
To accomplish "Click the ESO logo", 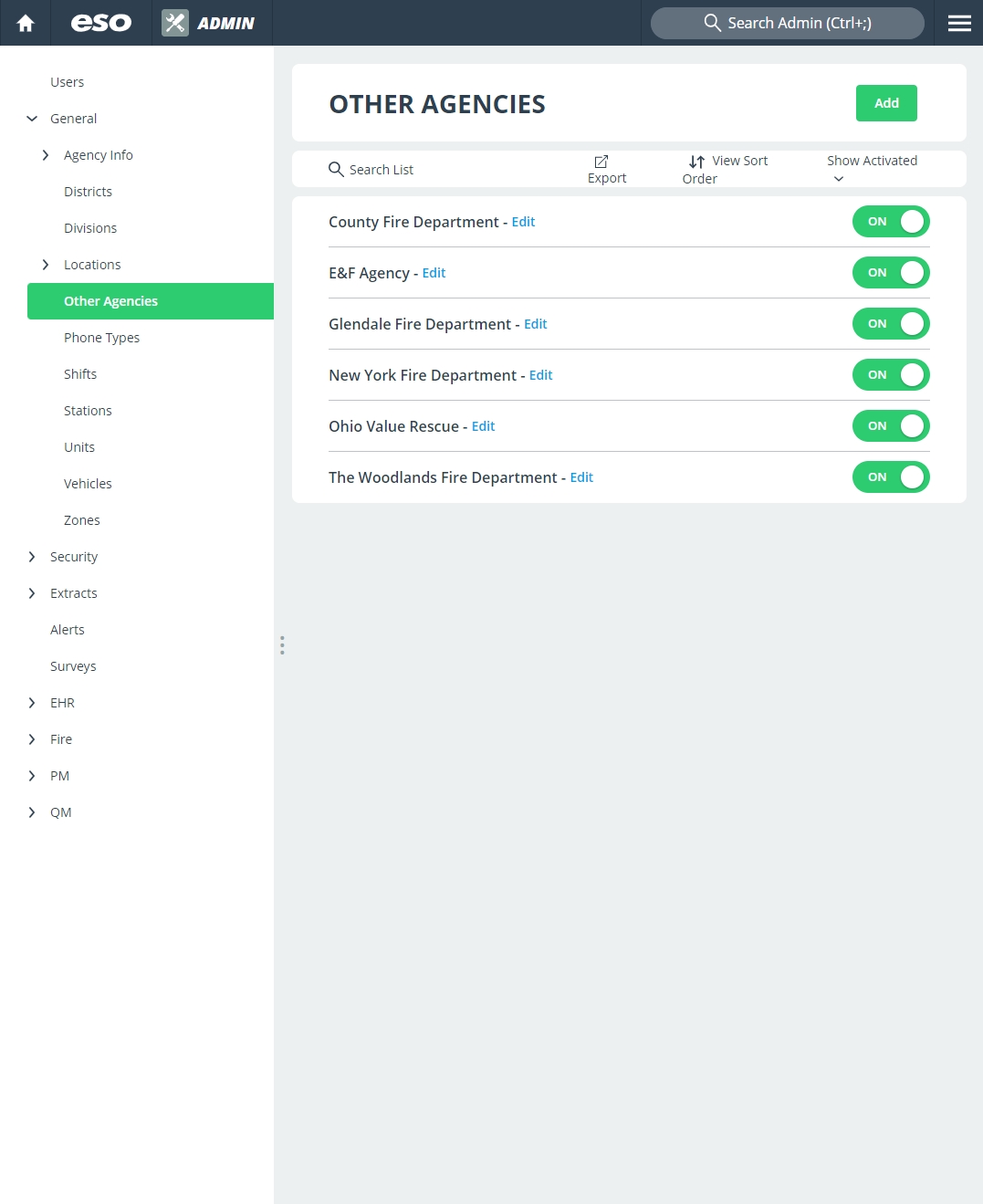I will point(101,23).
